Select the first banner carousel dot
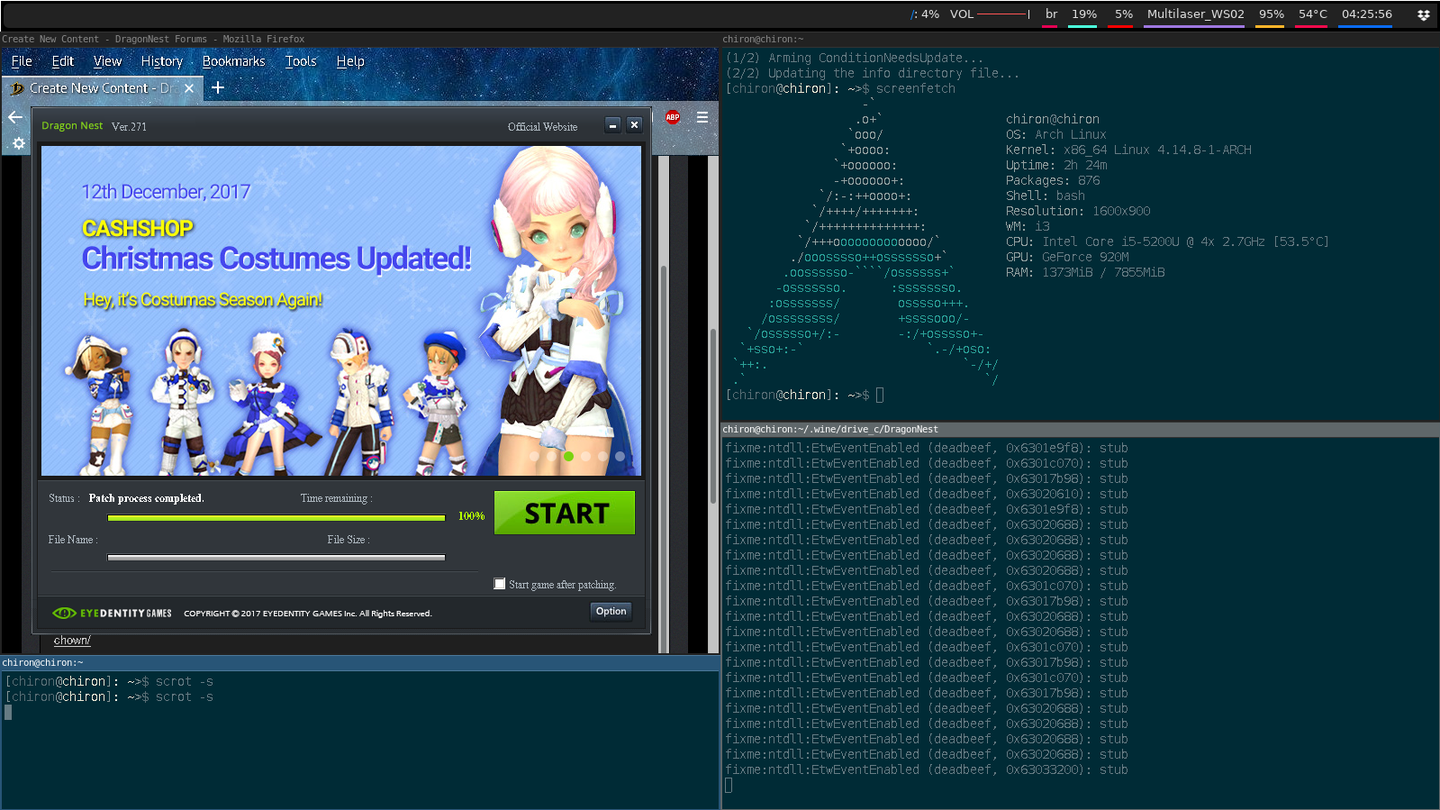 [535, 456]
